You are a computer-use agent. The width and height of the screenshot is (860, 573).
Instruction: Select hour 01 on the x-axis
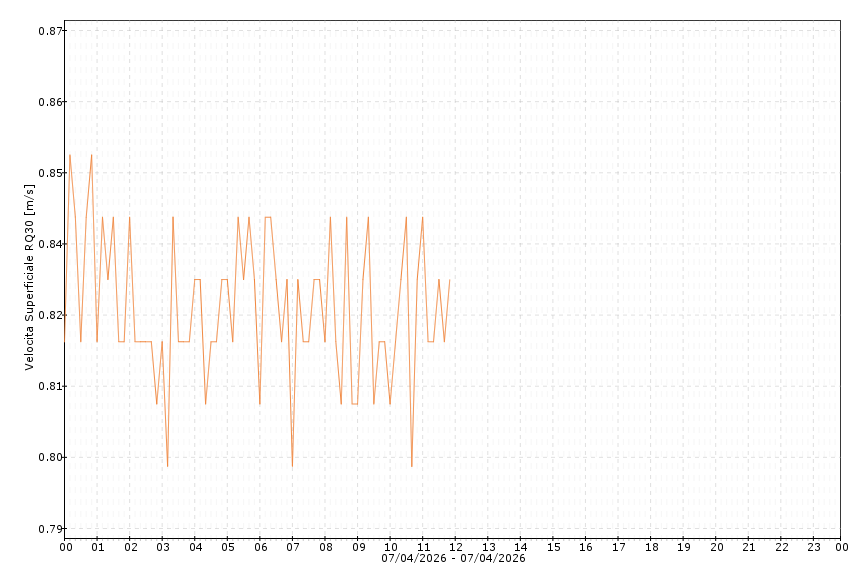coord(98,547)
